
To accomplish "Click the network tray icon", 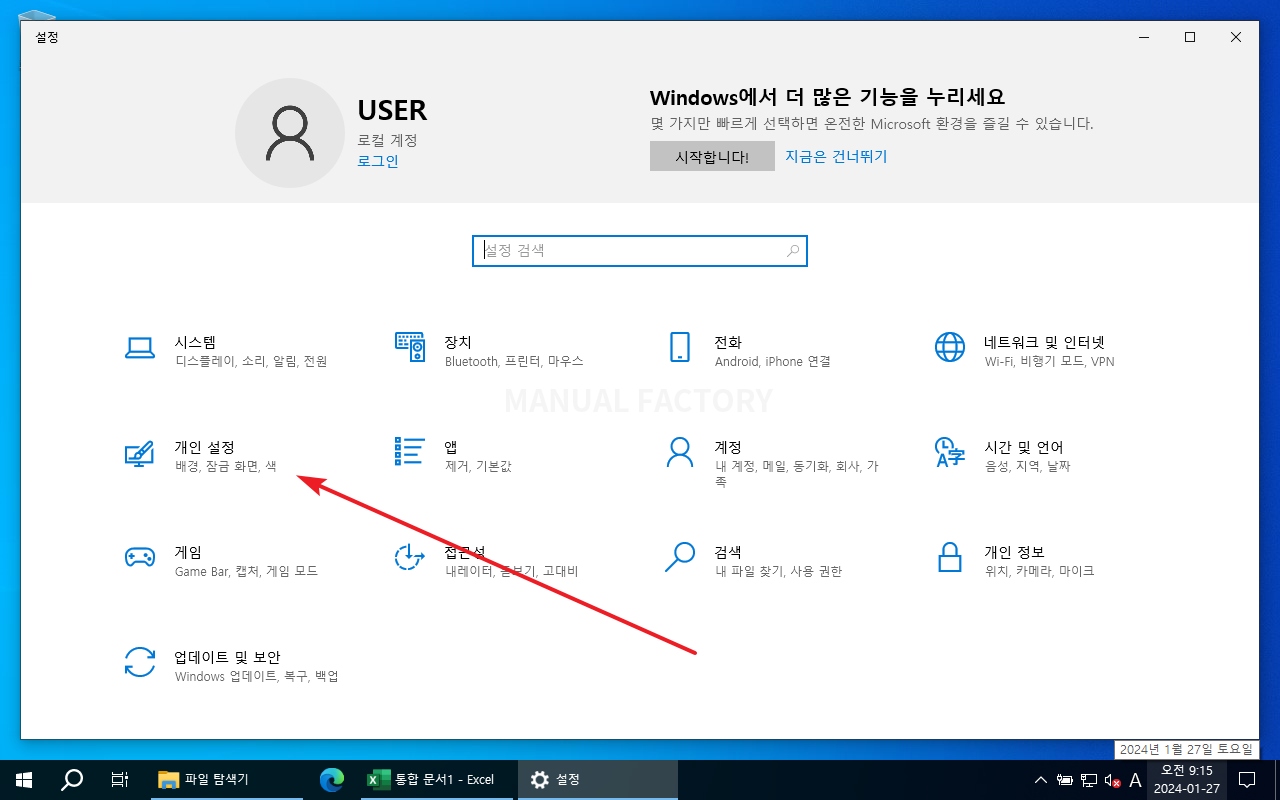I will 1088,780.
